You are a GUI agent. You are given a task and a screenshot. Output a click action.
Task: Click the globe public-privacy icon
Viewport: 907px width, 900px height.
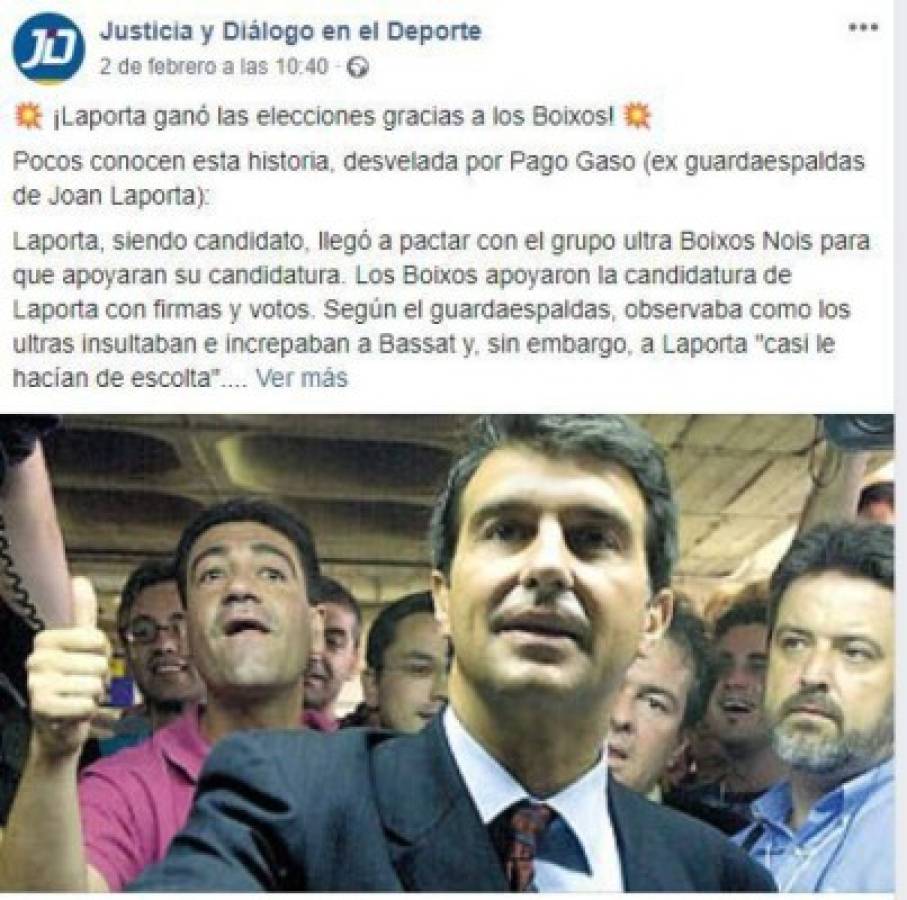pos(357,68)
